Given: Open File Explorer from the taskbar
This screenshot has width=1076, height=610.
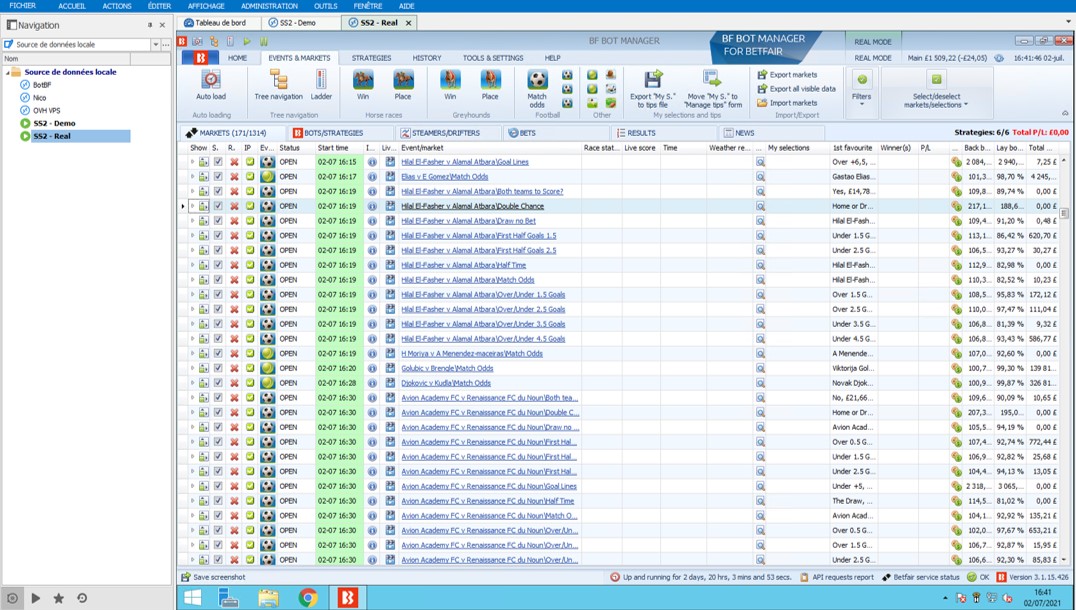Looking at the screenshot, I should (268, 598).
